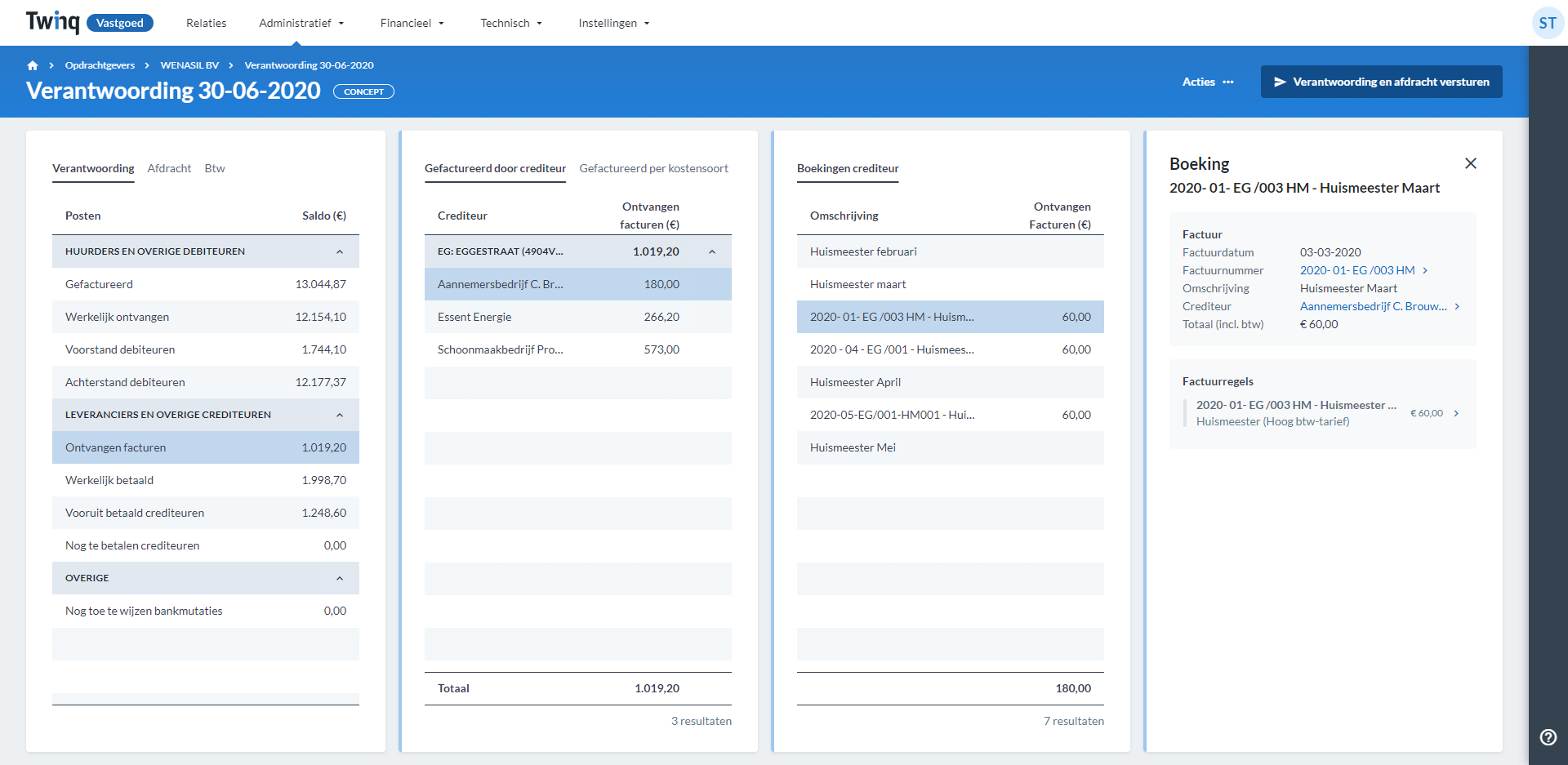This screenshot has height=765, width=1568.
Task: Open factuurnummer 2020-01-EG/003 HM via its arrow
Action: tap(1427, 270)
